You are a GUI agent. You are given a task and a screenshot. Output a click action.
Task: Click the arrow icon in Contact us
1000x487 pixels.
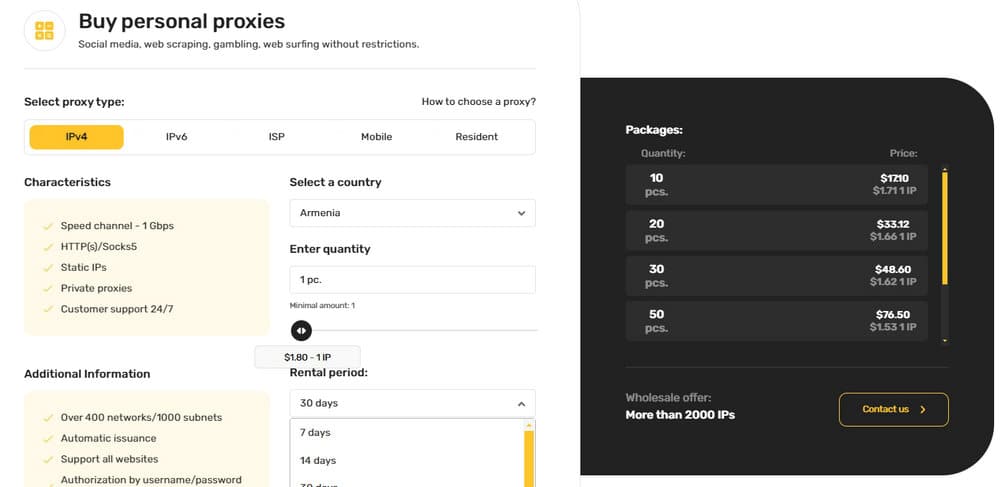click(x=923, y=410)
